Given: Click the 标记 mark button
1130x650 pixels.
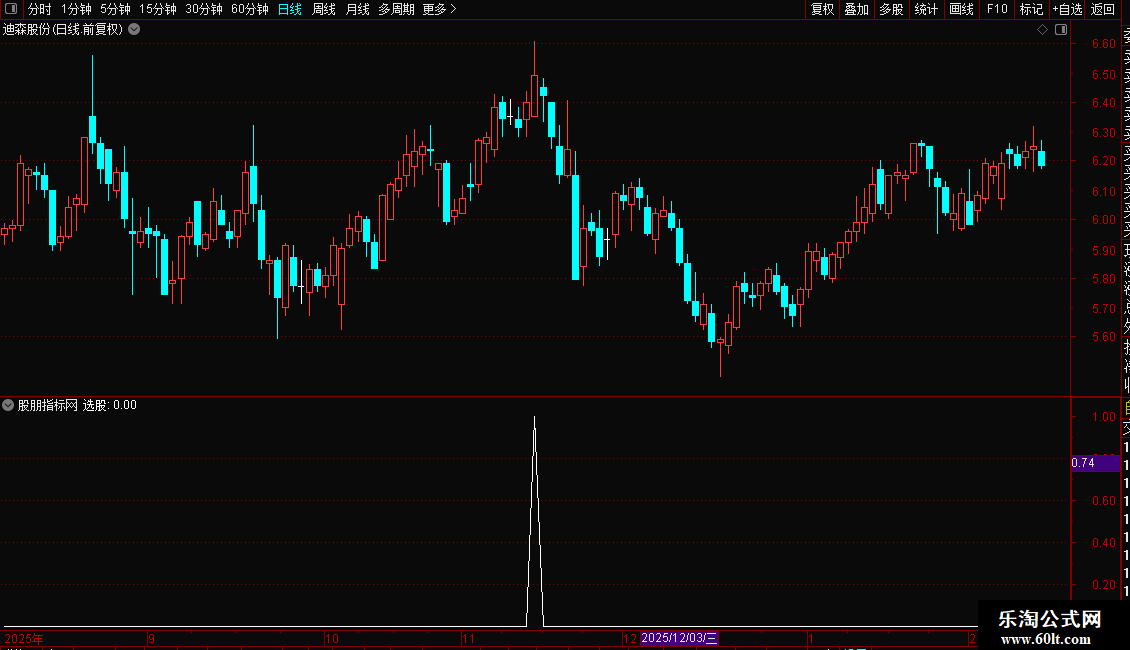Looking at the screenshot, I should pos(1031,9).
